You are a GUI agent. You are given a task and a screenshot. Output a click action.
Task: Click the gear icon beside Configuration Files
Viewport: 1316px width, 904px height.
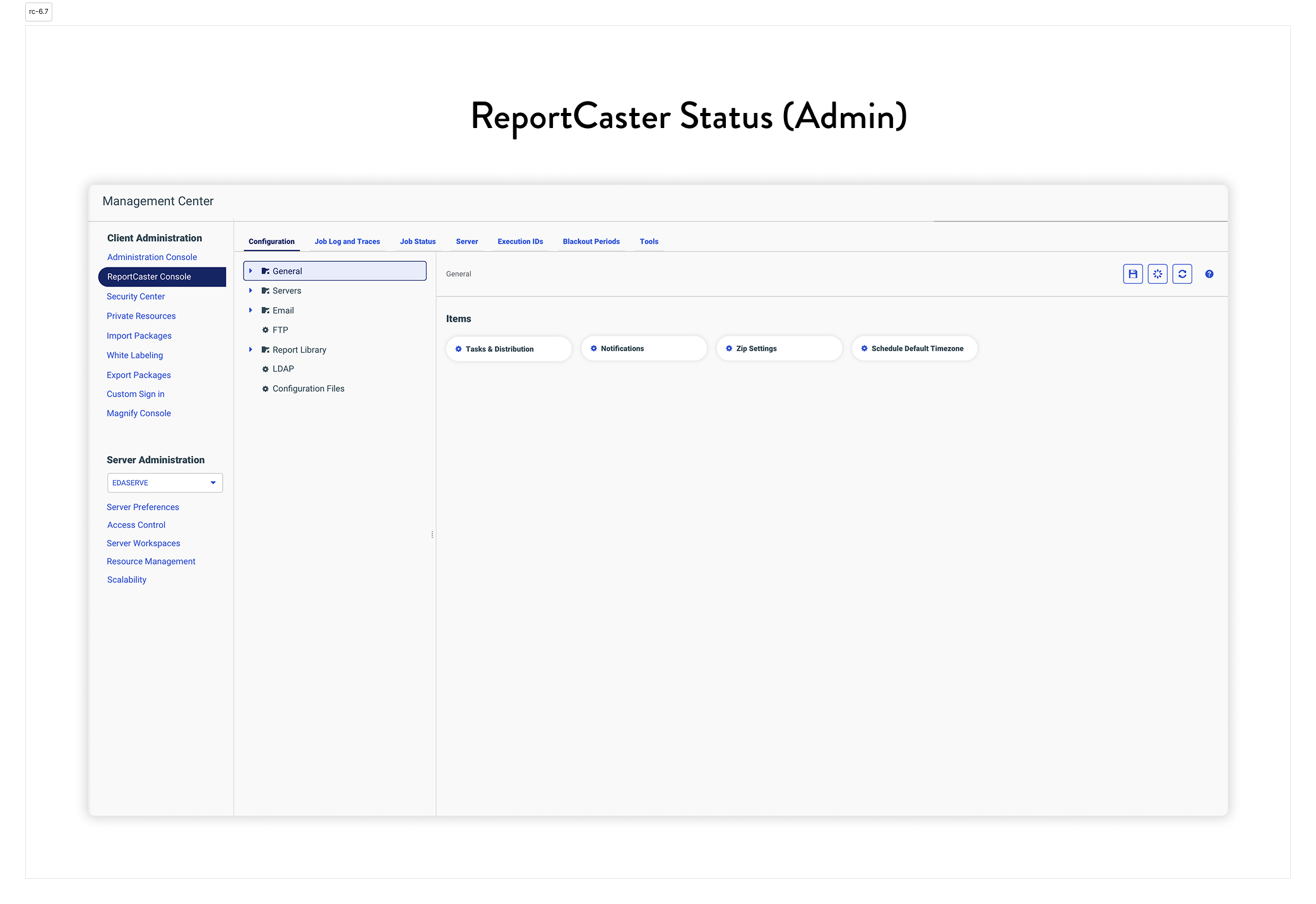point(265,389)
